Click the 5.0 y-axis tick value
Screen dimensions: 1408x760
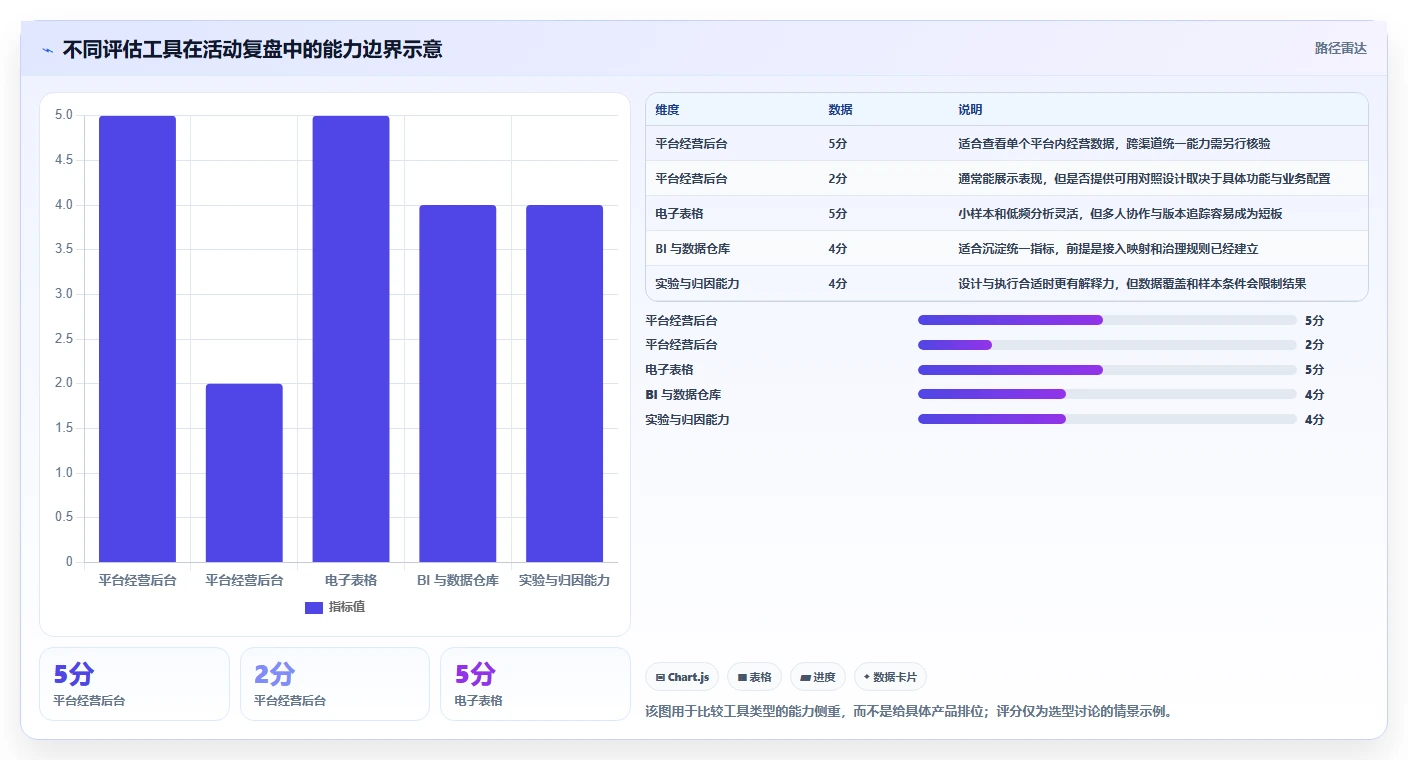tap(64, 115)
